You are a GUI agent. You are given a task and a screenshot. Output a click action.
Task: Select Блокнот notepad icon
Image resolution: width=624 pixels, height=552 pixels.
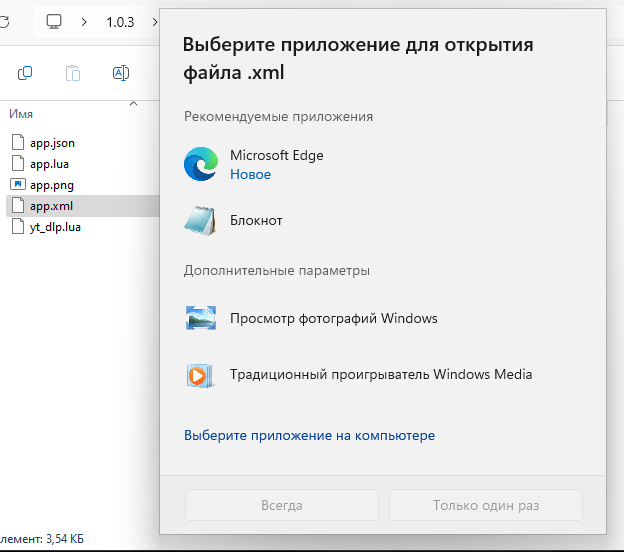coord(200,220)
